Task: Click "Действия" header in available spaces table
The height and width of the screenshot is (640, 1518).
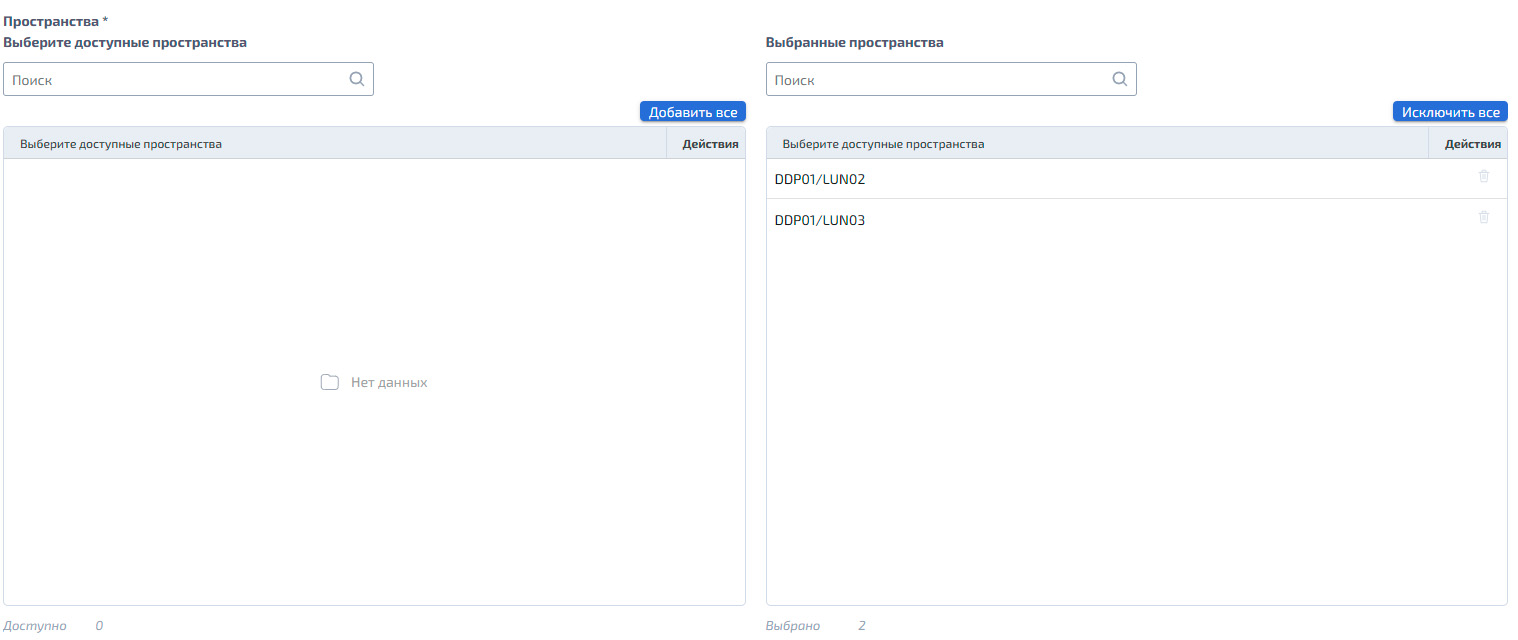Action: pos(711,144)
